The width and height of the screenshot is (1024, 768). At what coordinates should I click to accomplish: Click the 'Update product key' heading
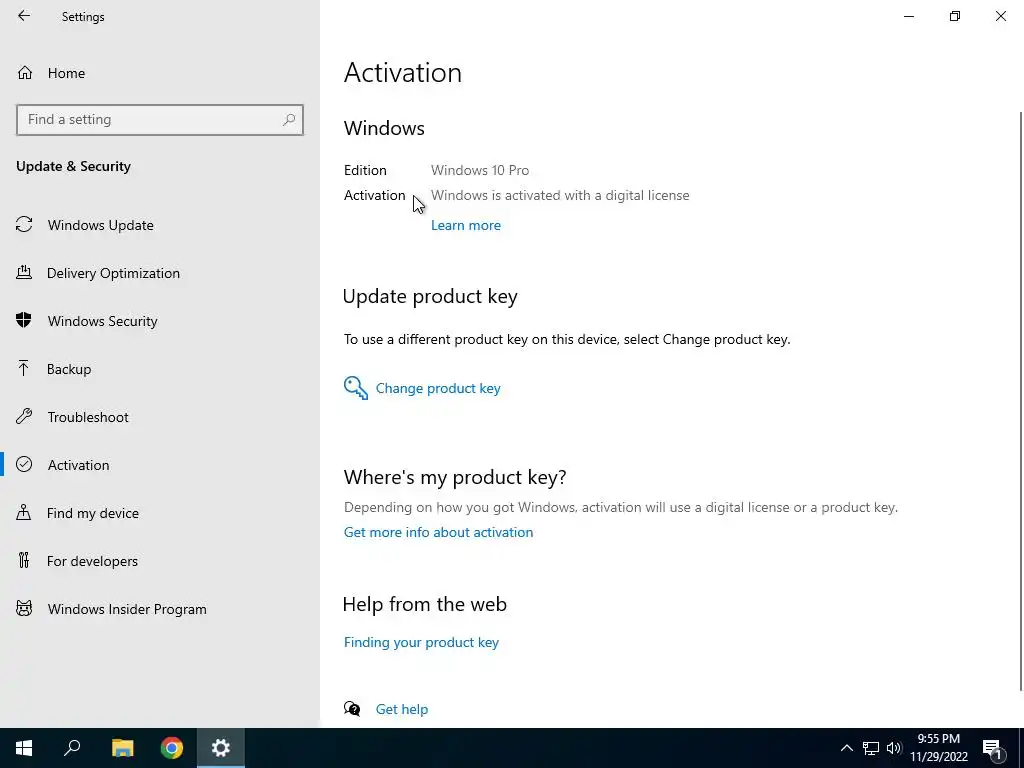coord(430,296)
